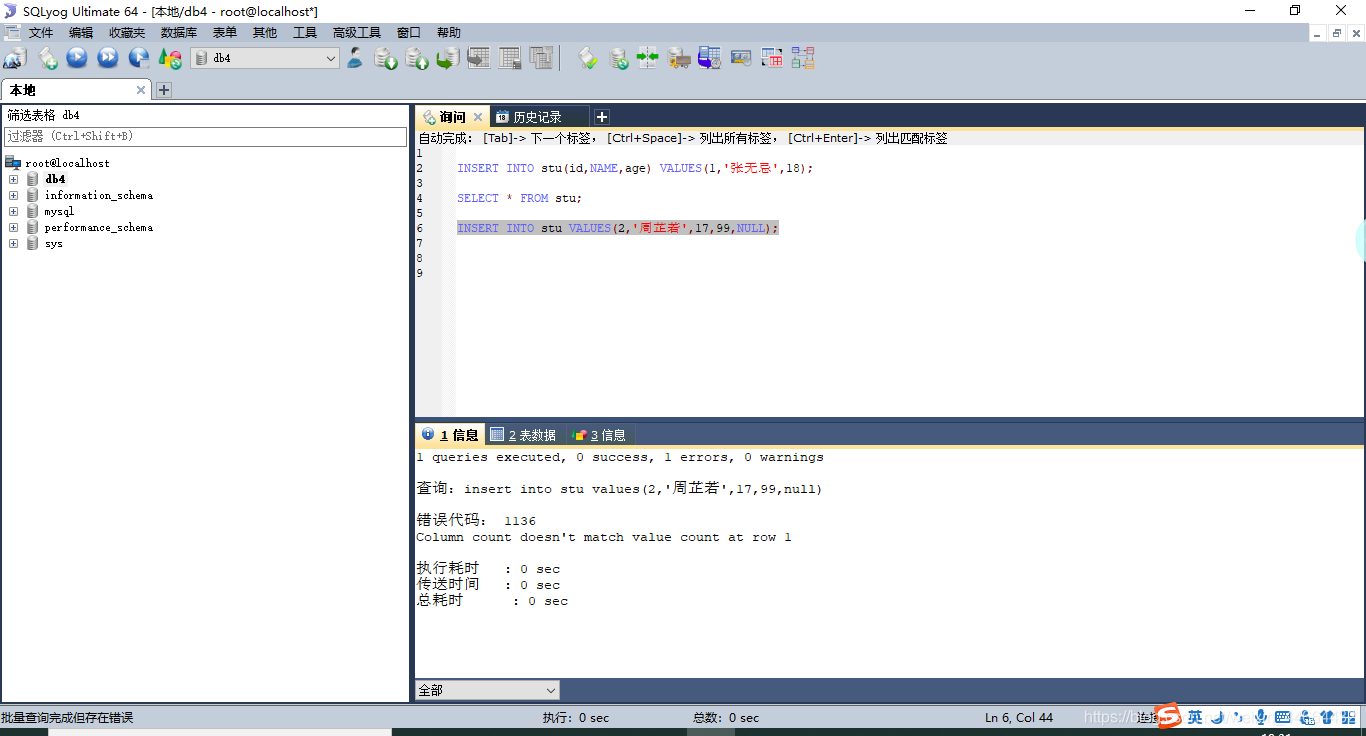Click database icon with green down arrow
Screen dimensions: 1366x736
click(x=386, y=58)
